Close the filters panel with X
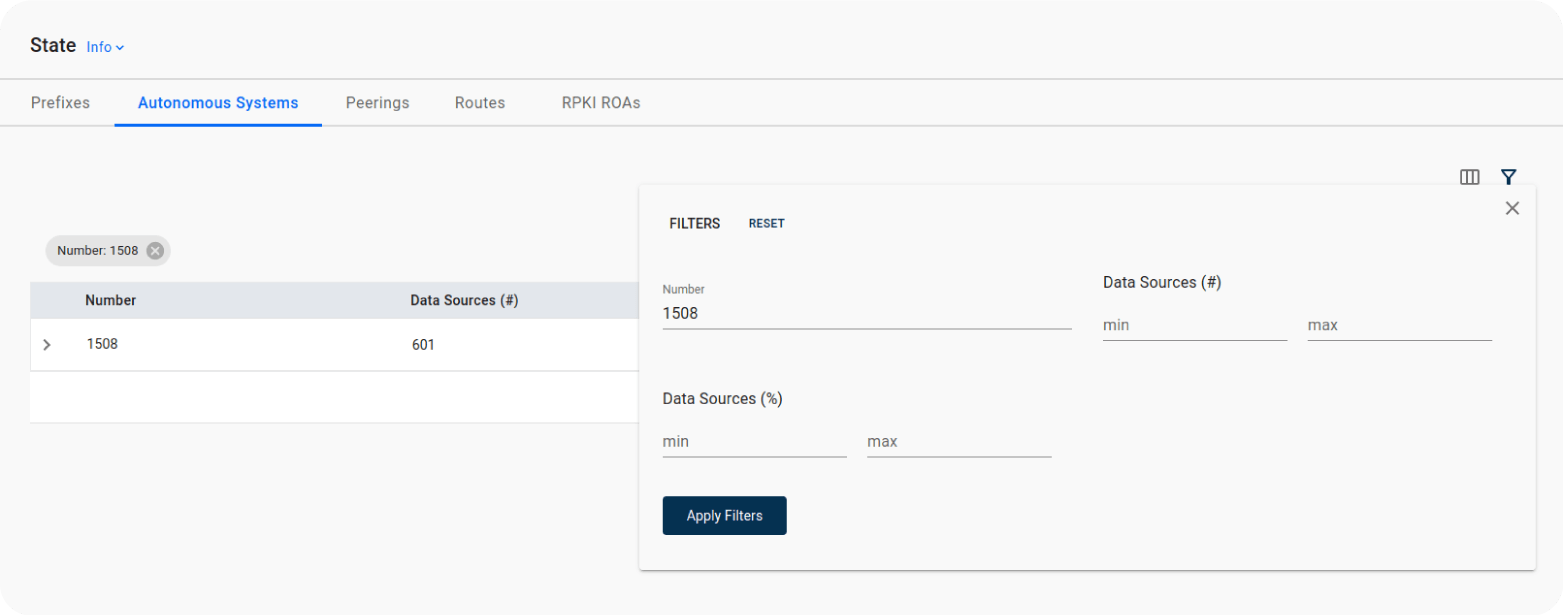This screenshot has height=615, width=1563. click(x=1512, y=208)
